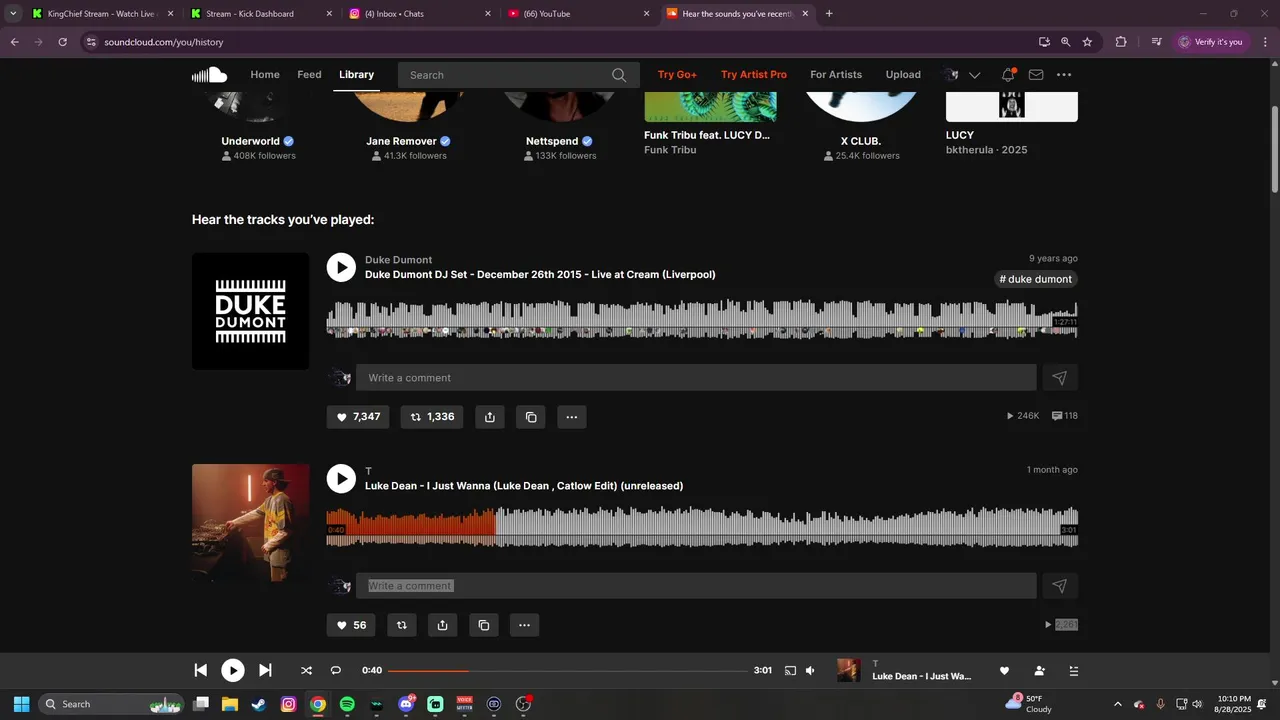Like the now-playing track in player
Viewport: 1280px width, 720px height.
click(1004, 671)
